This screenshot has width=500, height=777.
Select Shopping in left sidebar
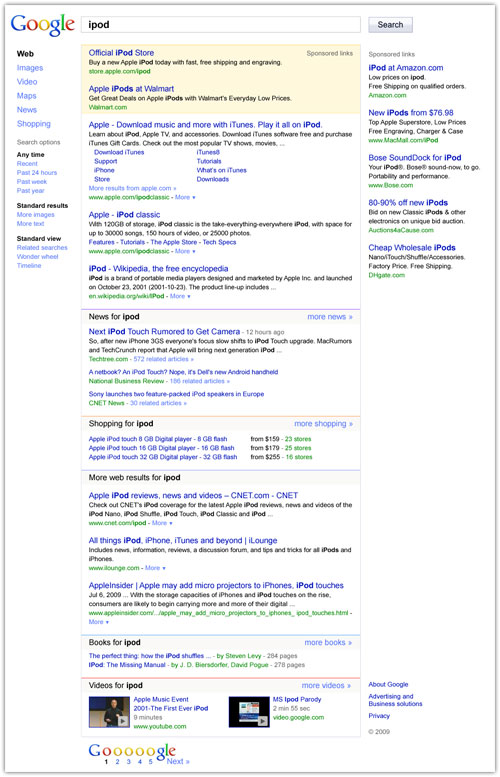coord(34,124)
